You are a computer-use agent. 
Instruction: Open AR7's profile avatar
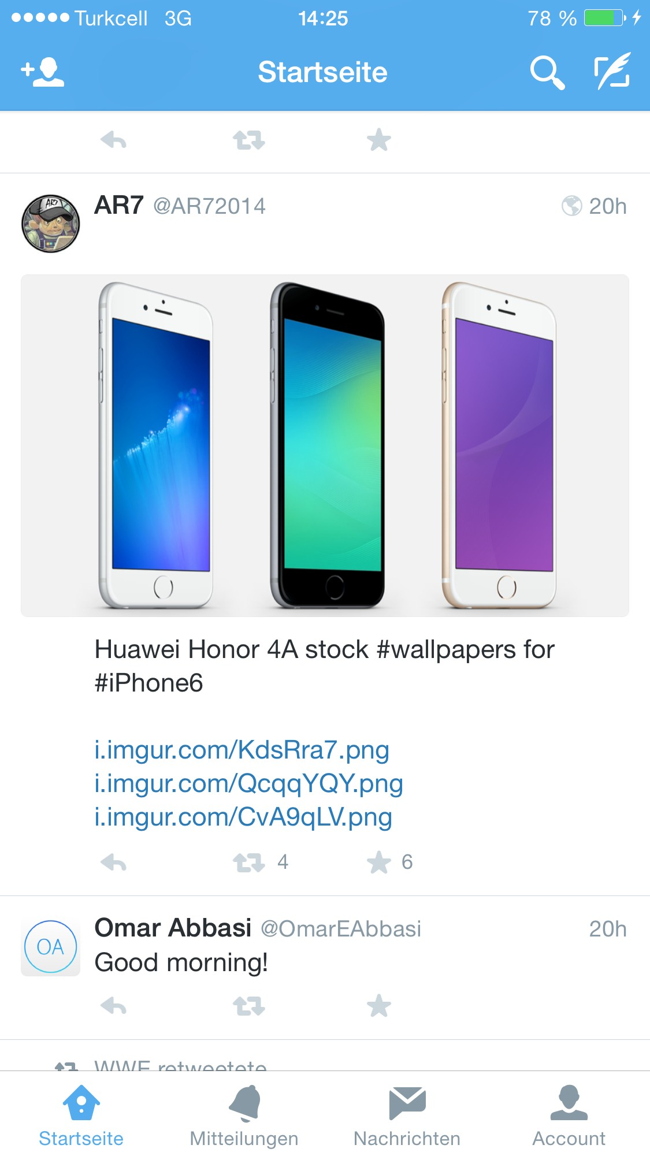tap(50, 223)
